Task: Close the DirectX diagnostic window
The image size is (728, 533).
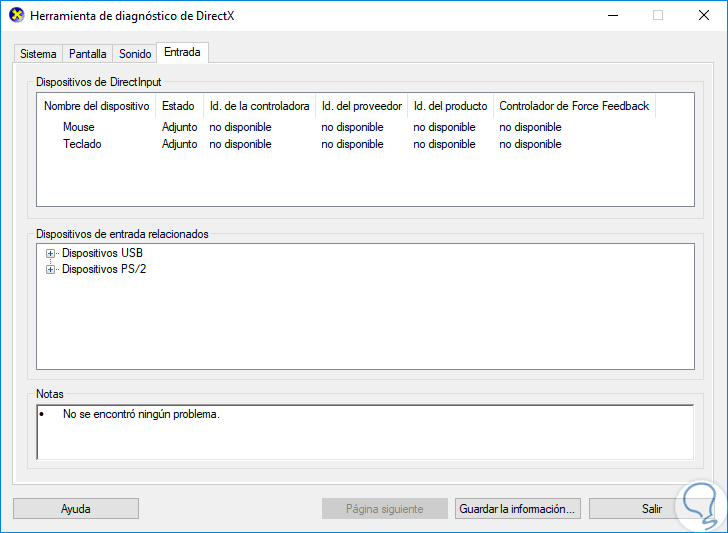Action: pos(703,15)
